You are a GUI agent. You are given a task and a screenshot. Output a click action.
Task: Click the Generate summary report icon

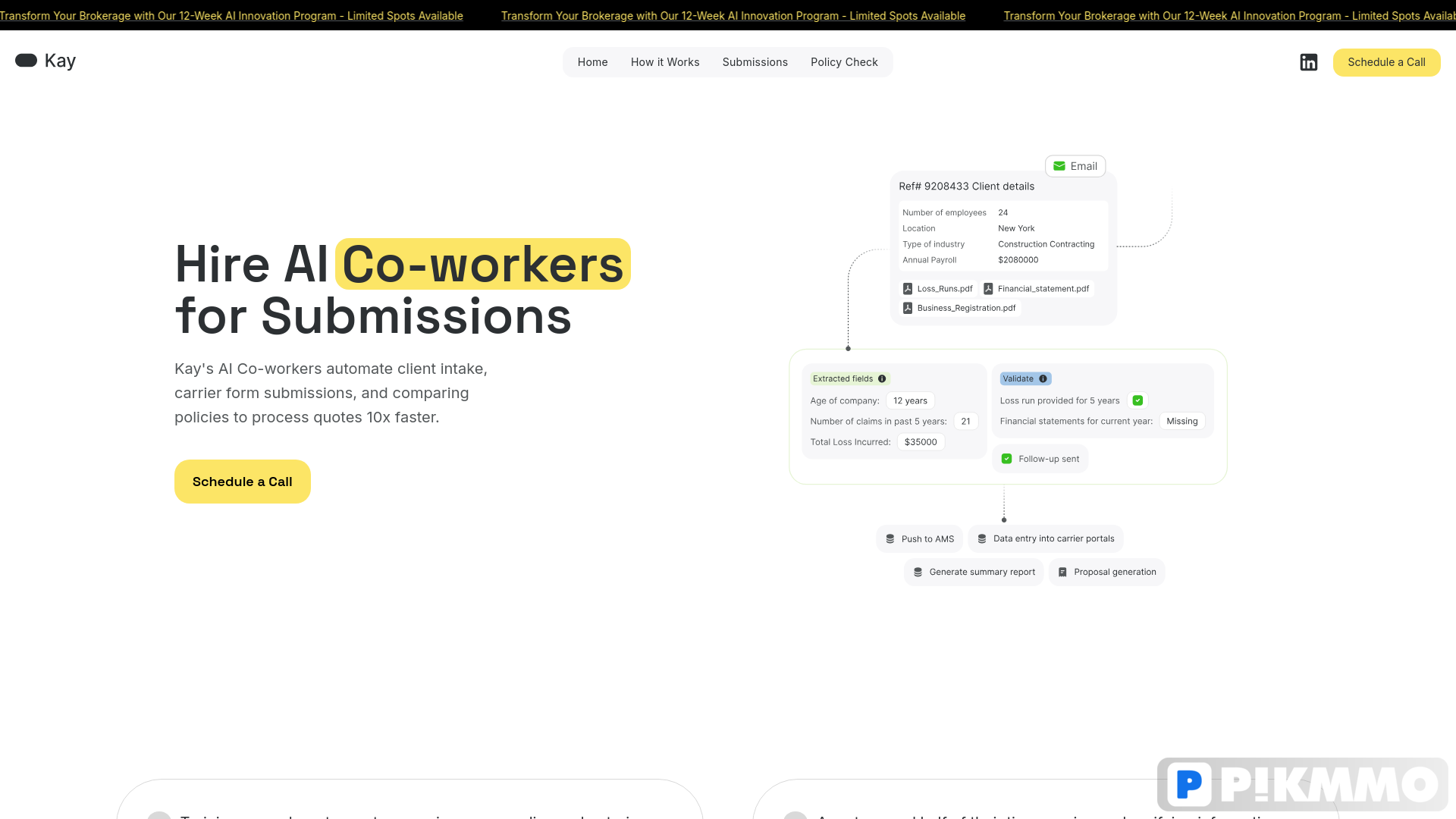pos(918,572)
